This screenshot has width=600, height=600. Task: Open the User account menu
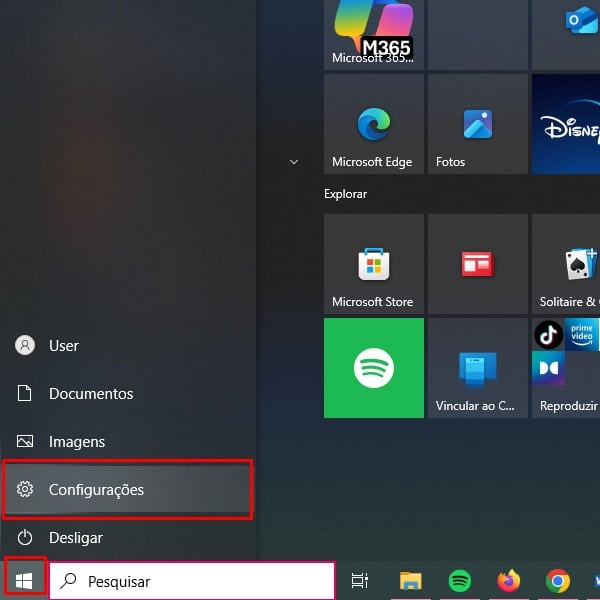pyautogui.click(x=128, y=346)
